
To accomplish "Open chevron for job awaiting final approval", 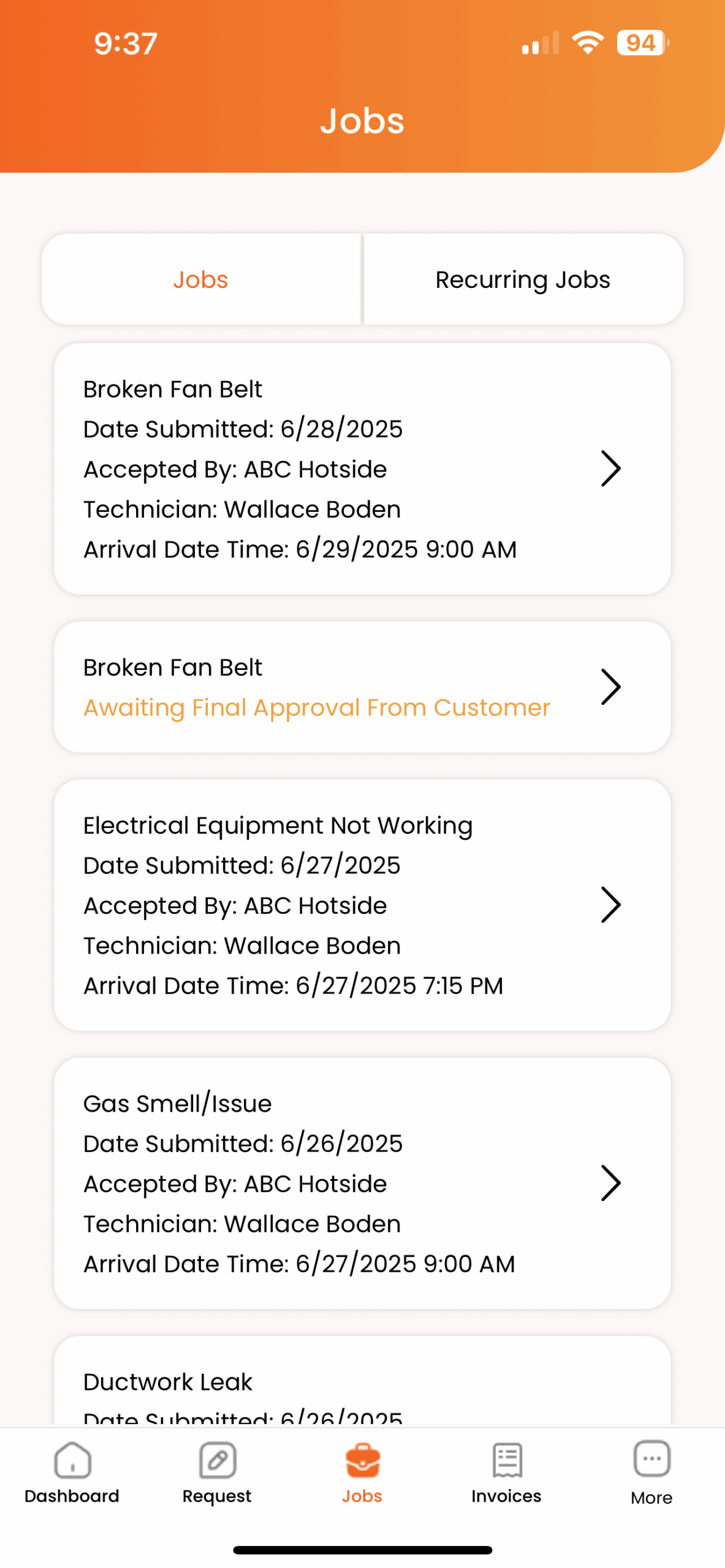I will point(610,687).
